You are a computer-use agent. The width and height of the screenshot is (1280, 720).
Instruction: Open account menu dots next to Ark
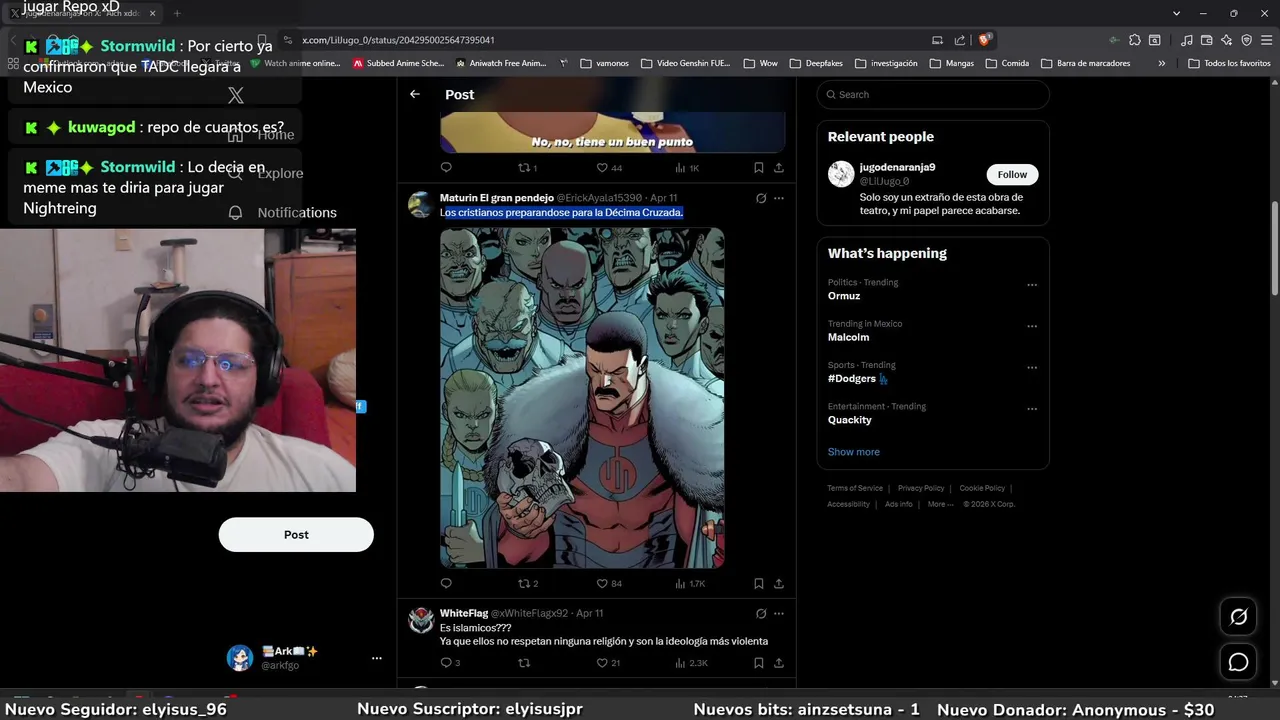click(x=377, y=658)
